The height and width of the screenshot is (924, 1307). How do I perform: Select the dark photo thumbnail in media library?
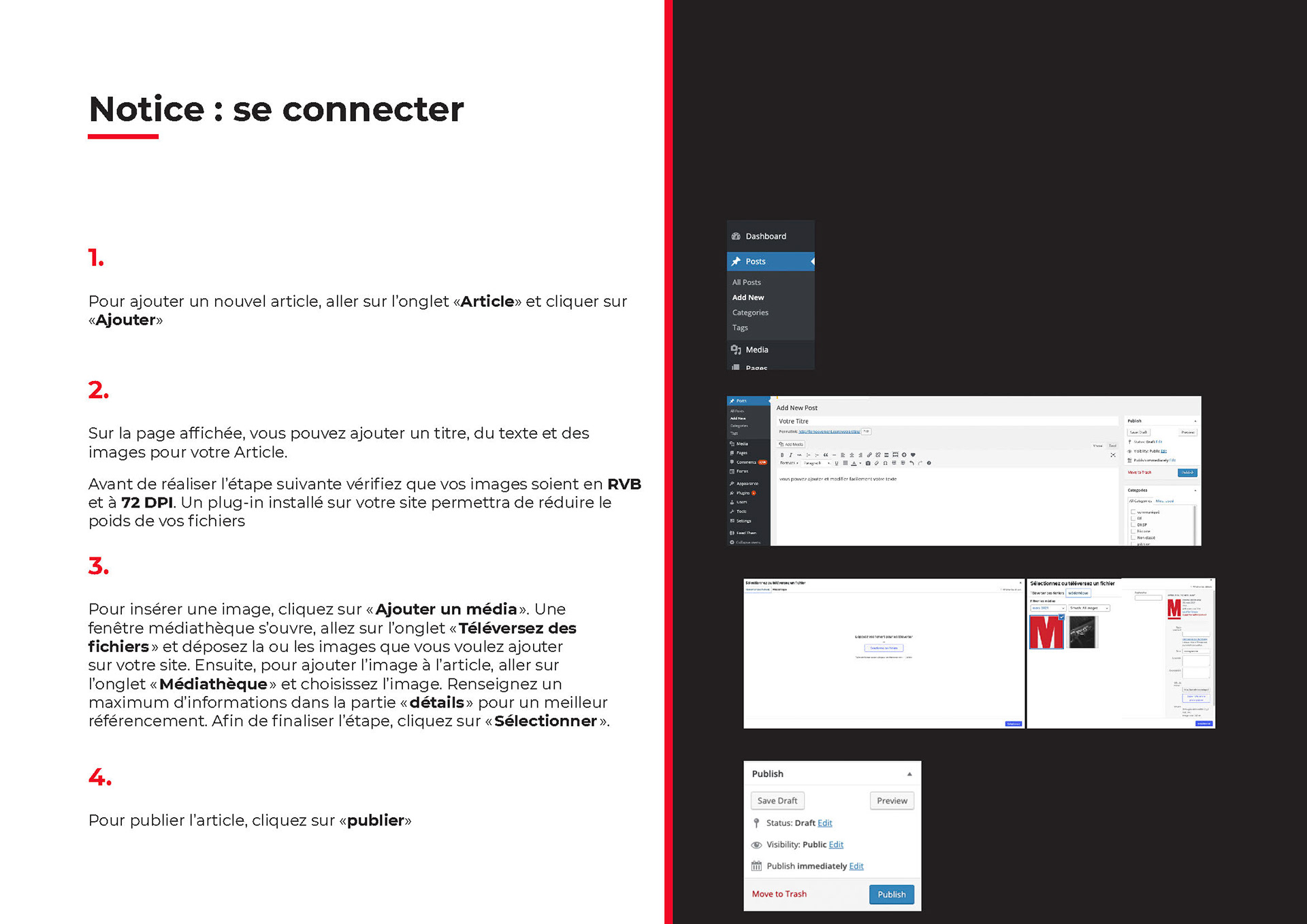[1082, 632]
